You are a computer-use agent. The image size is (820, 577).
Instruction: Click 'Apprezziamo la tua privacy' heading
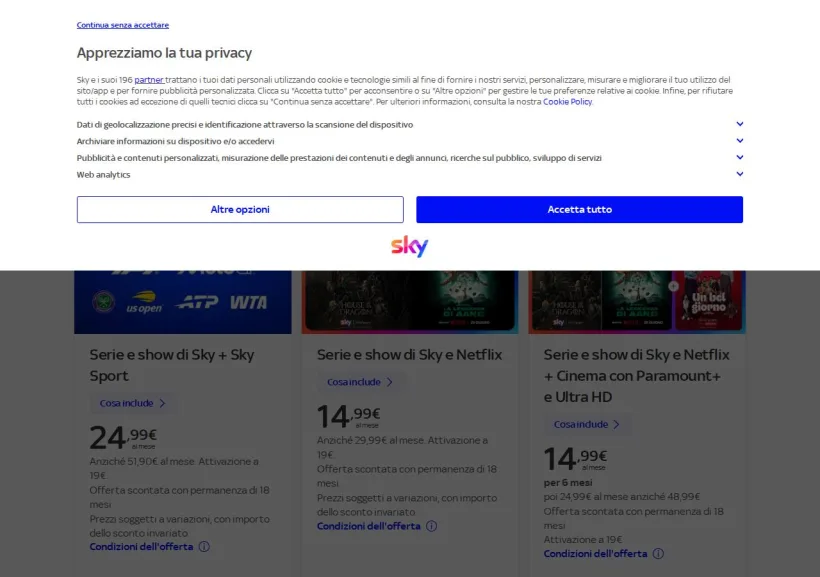point(164,53)
